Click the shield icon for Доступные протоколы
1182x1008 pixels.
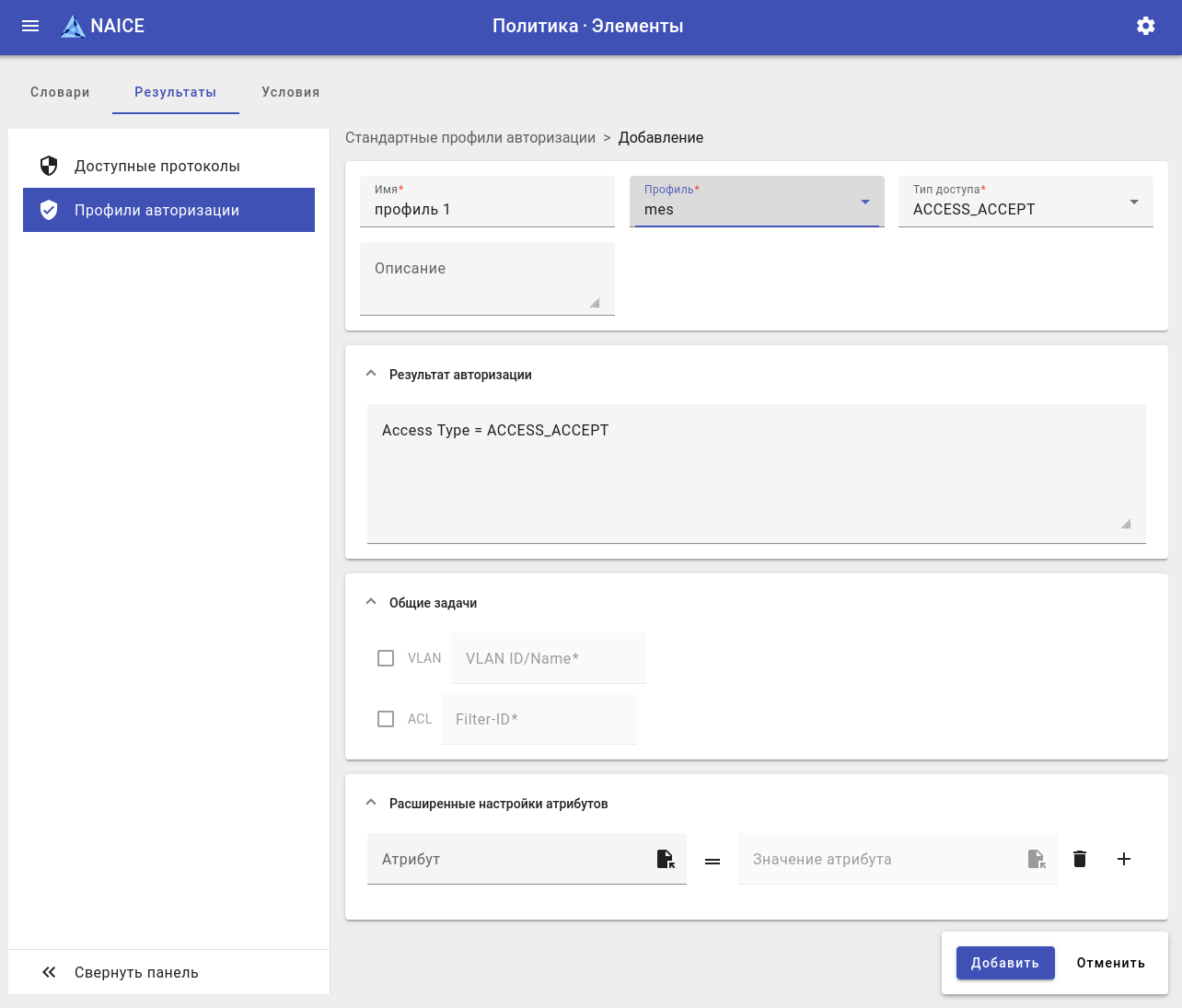(49, 166)
